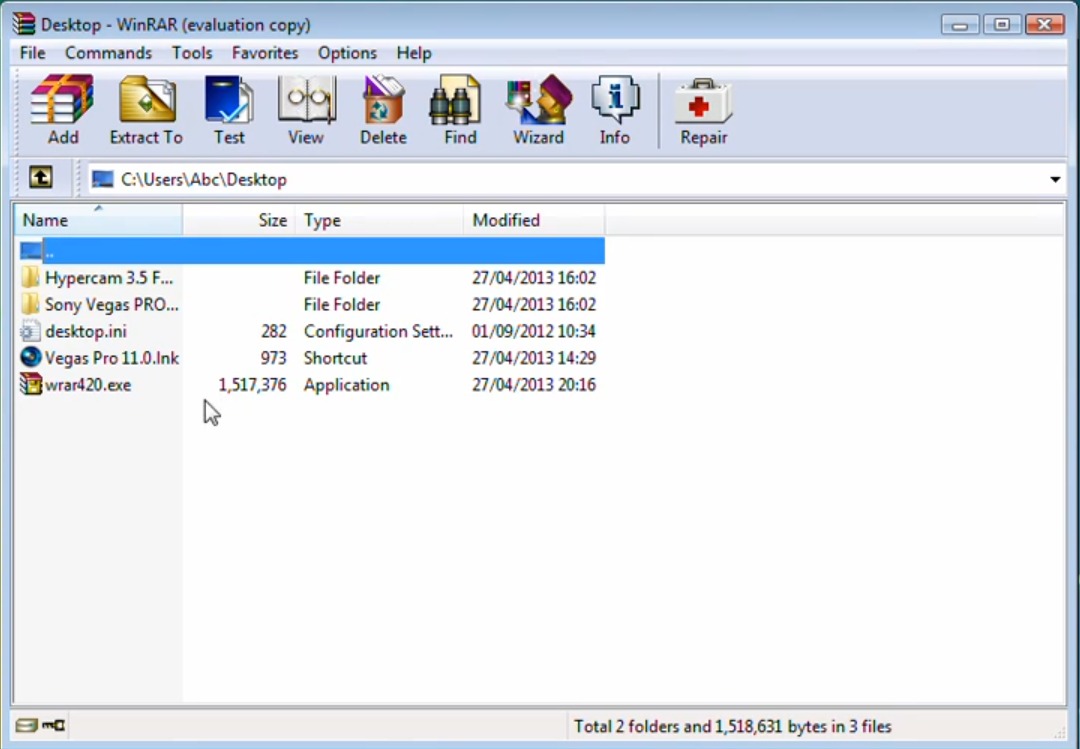Click the Info toolbar icon
The image size is (1080, 749).
614,109
